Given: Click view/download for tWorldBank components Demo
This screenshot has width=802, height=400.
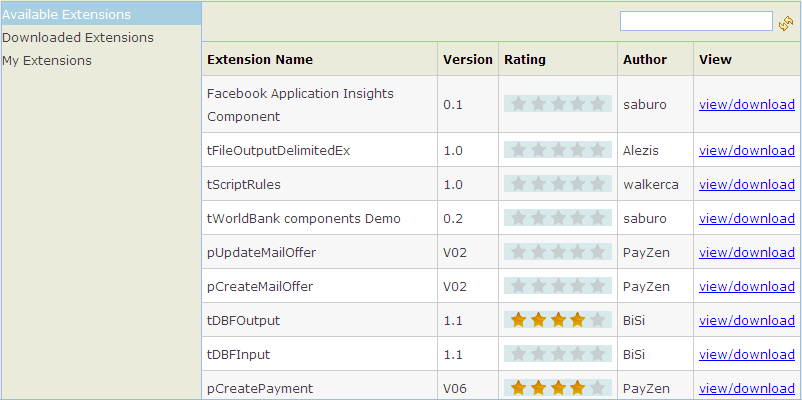Looking at the screenshot, I should pyautogui.click(x=746, y=218).
